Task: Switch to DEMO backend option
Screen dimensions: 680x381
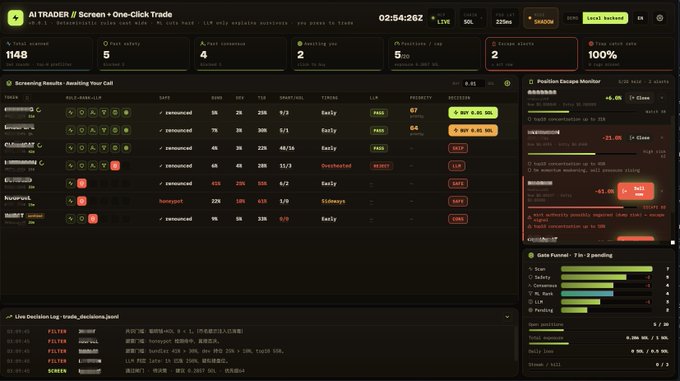Action: (572, 18)
